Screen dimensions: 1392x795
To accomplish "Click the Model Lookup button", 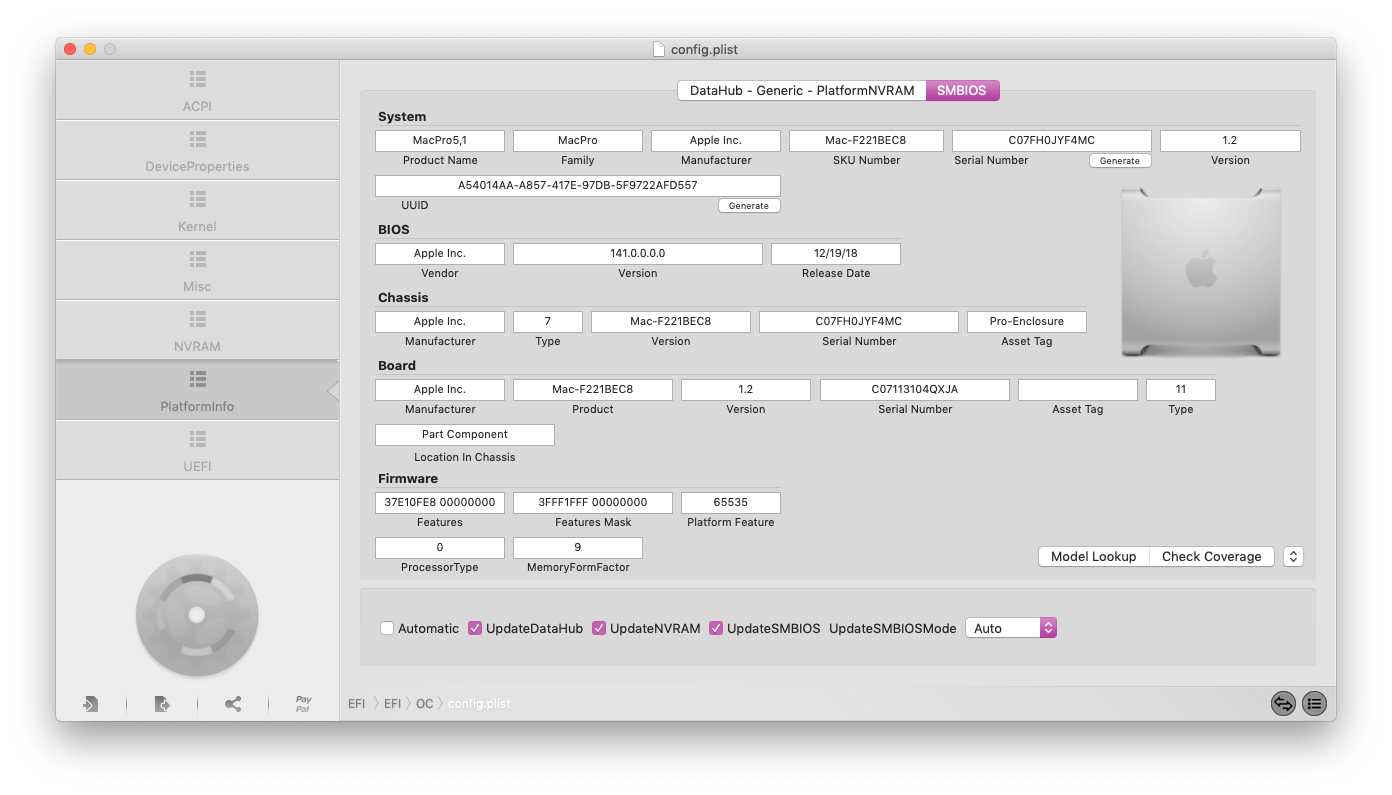I will 1094,557.
